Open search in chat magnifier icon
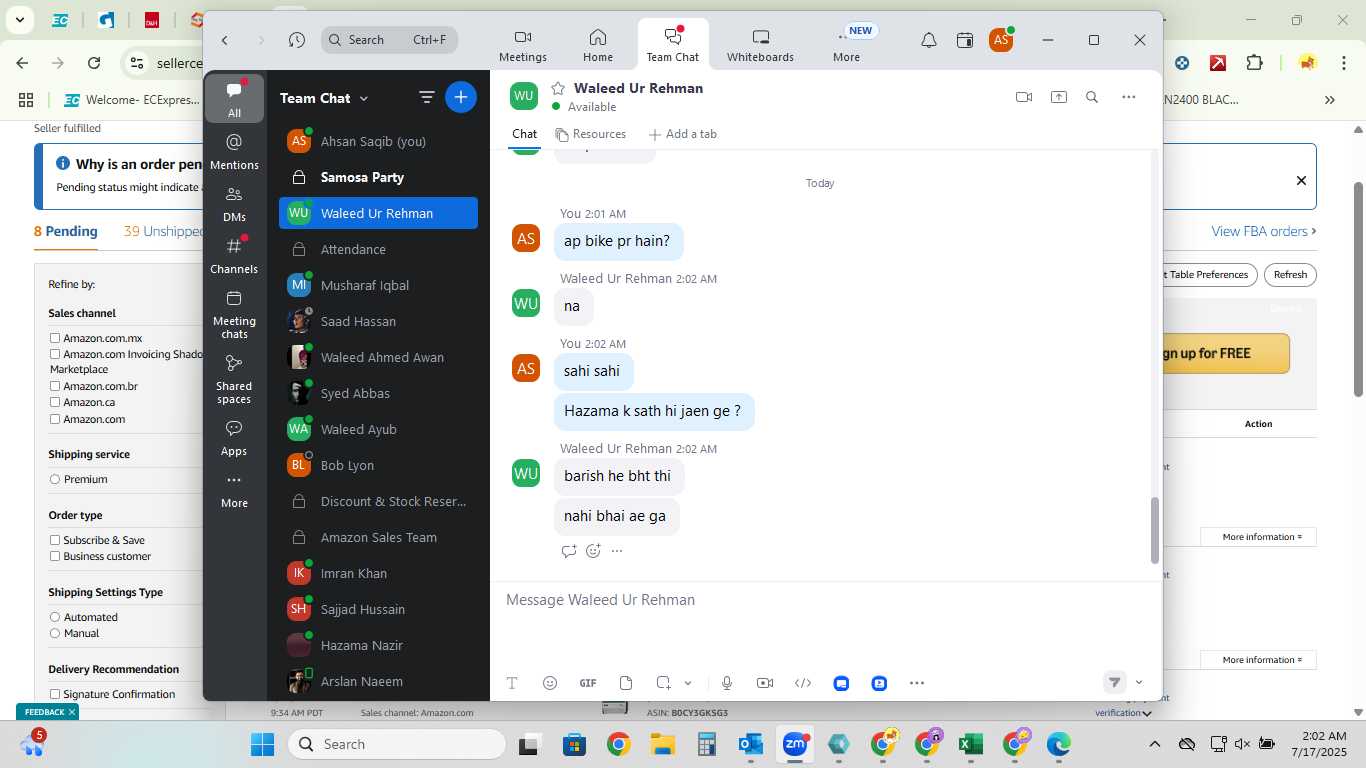 [1092, 97]
